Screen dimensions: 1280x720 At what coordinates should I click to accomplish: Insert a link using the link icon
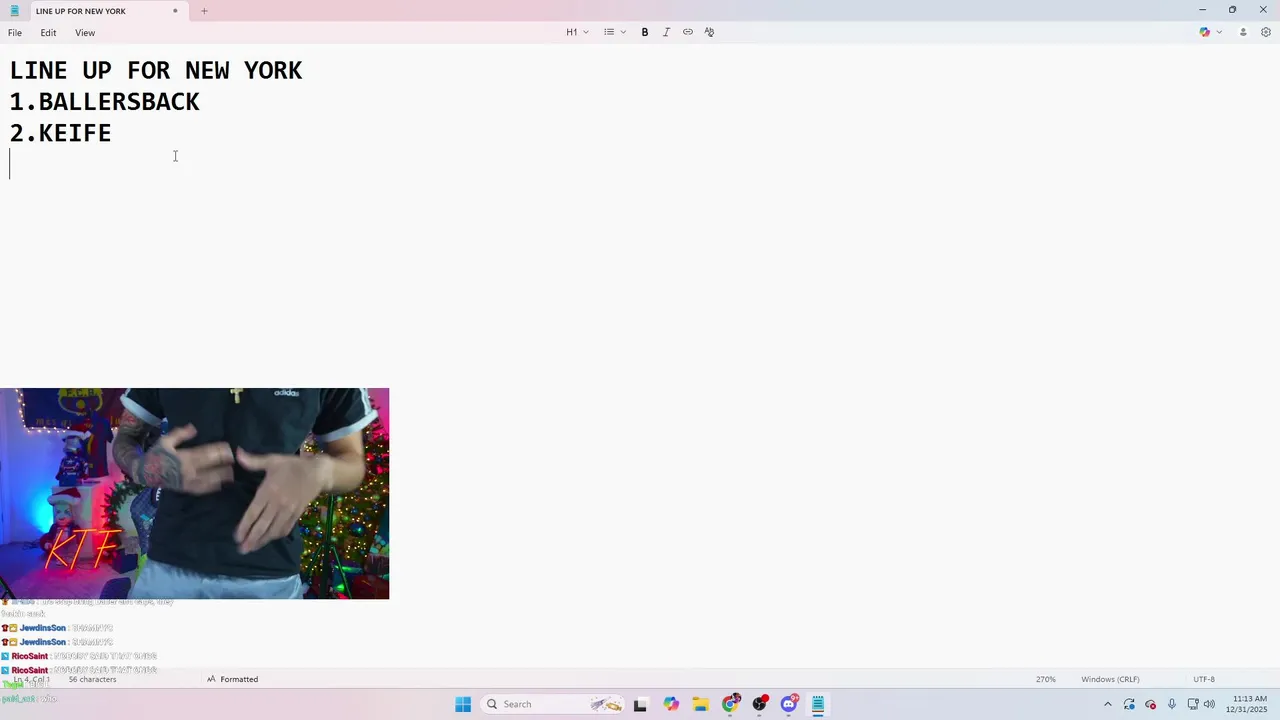coord(688,32)
